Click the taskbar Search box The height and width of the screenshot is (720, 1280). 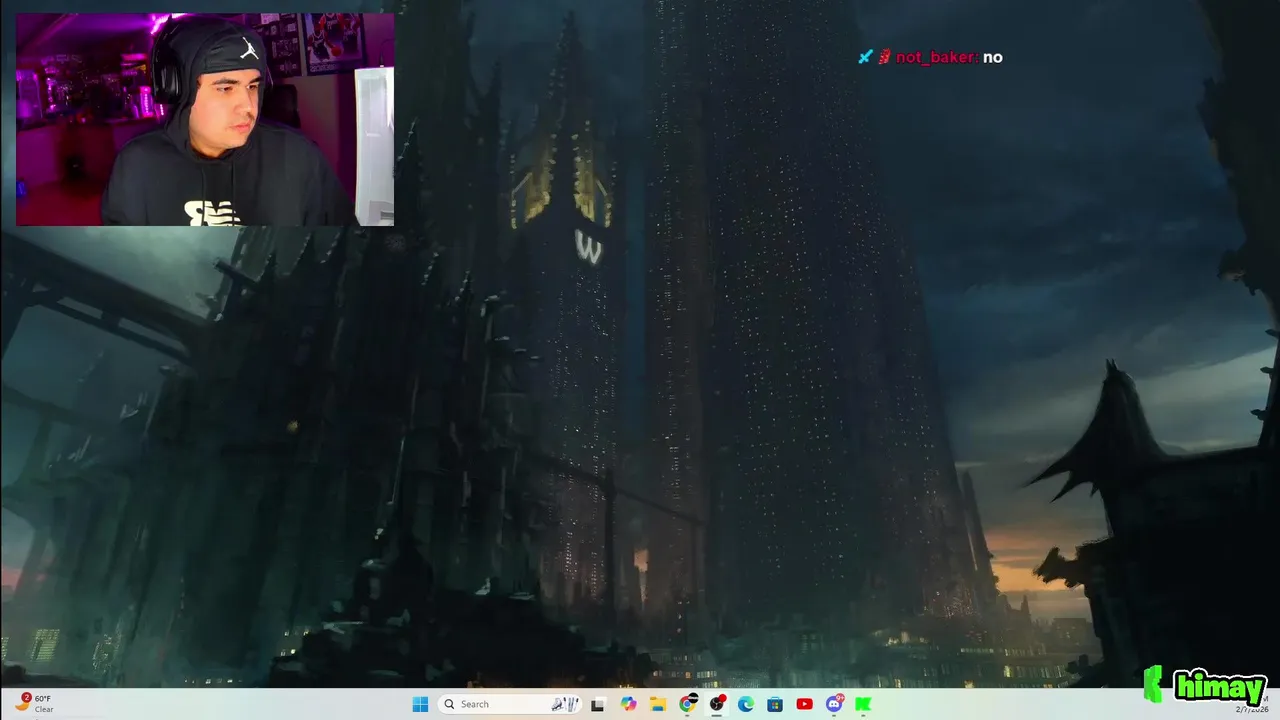[x=509, y=704]
